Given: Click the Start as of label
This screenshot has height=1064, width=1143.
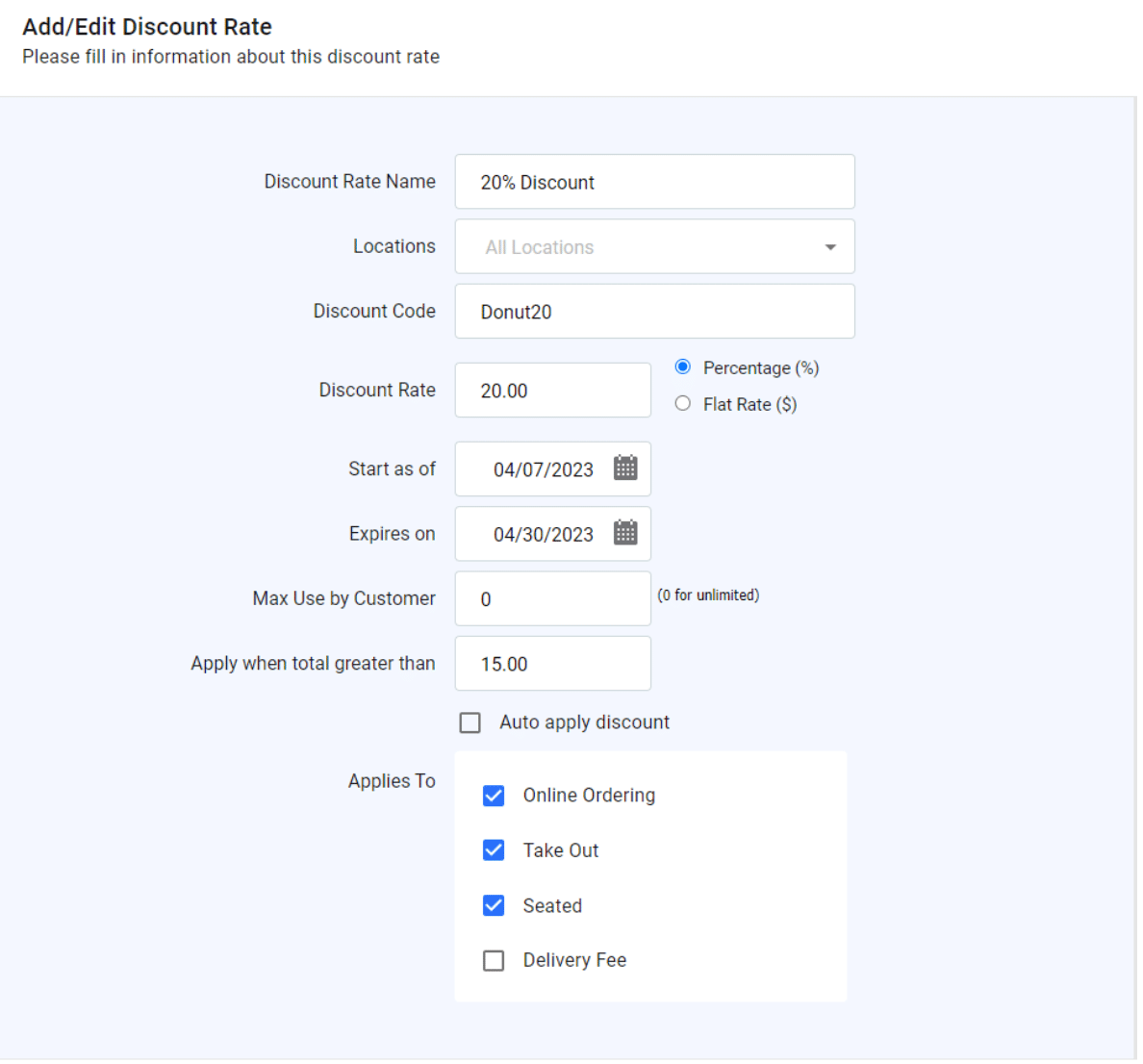Looking at the screenshot, I should click(x=393, y=469).
